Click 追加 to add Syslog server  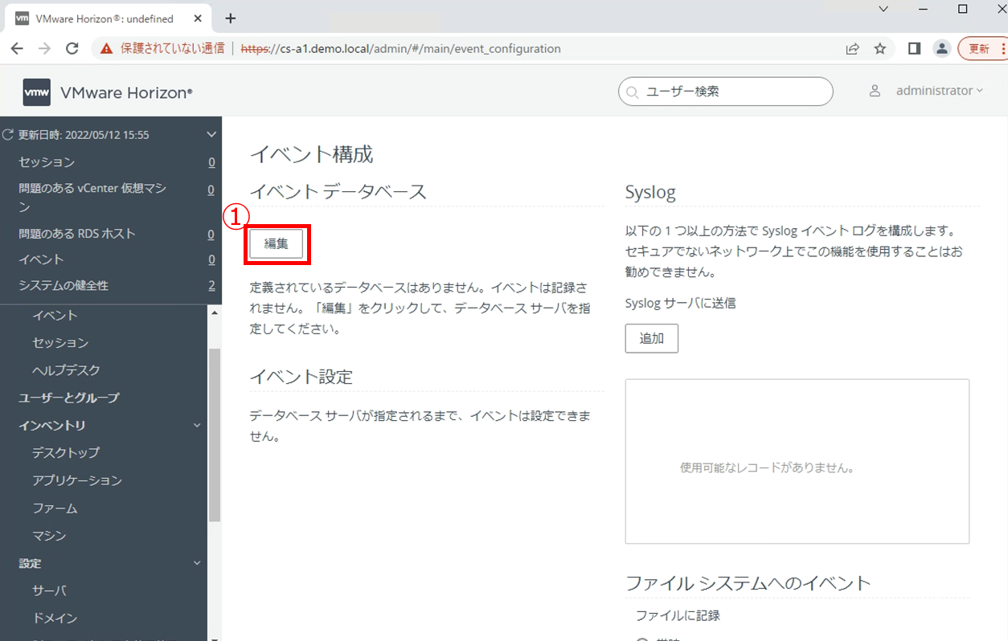point(651,338)
